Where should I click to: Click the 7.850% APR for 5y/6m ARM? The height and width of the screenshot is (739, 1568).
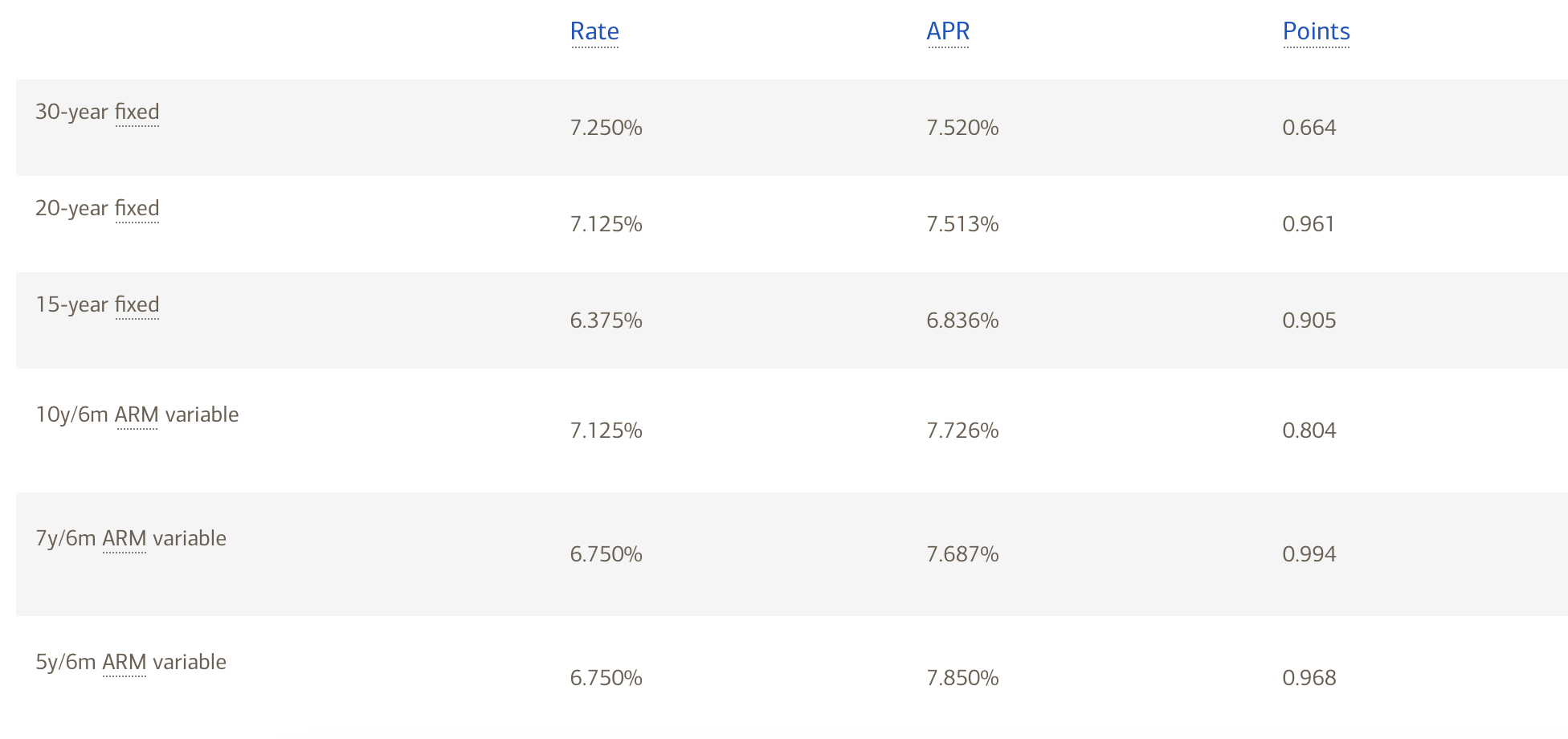point(962,678)
